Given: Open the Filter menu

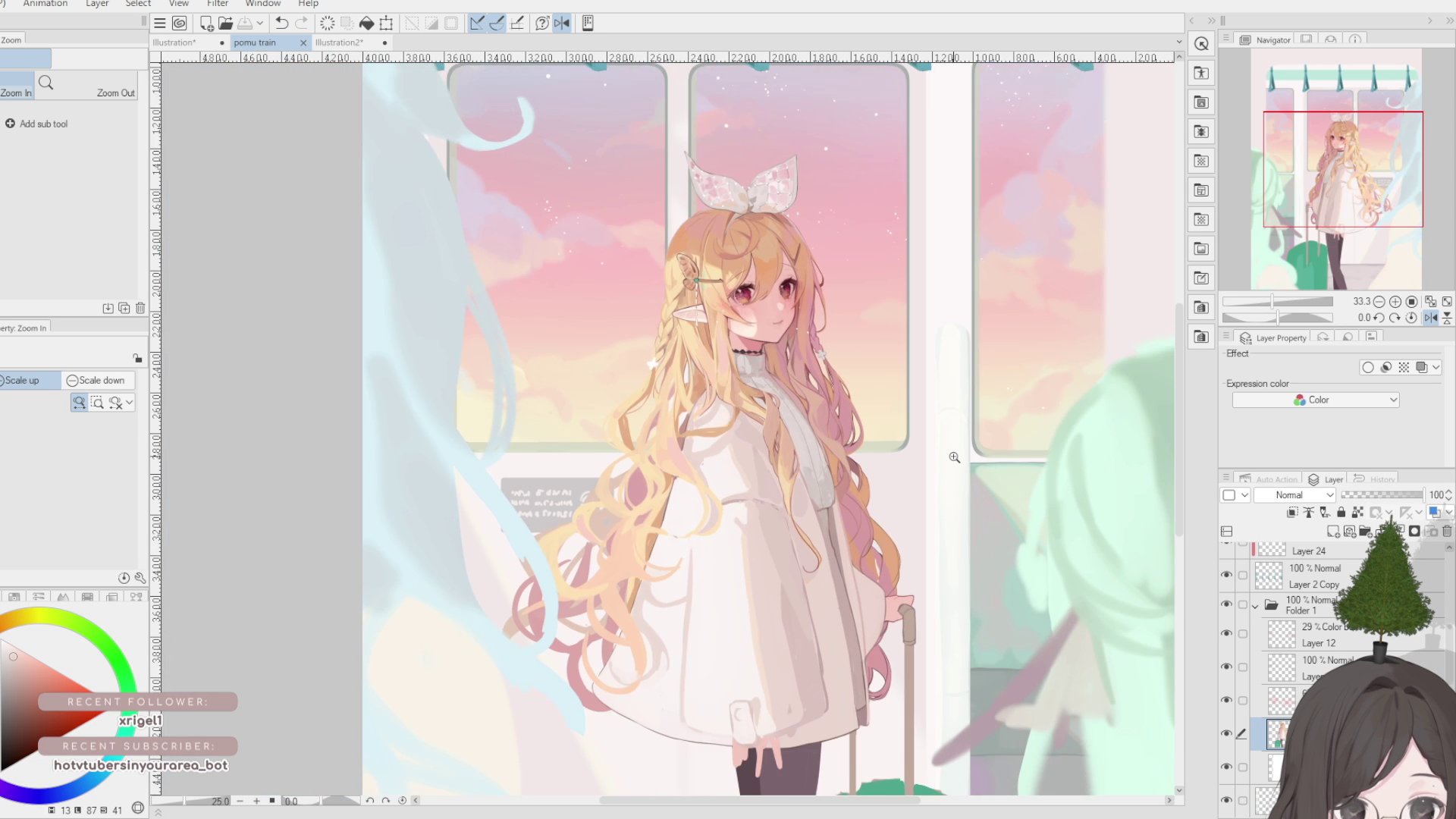Looking at the screenshot, I should coord(218,4).
